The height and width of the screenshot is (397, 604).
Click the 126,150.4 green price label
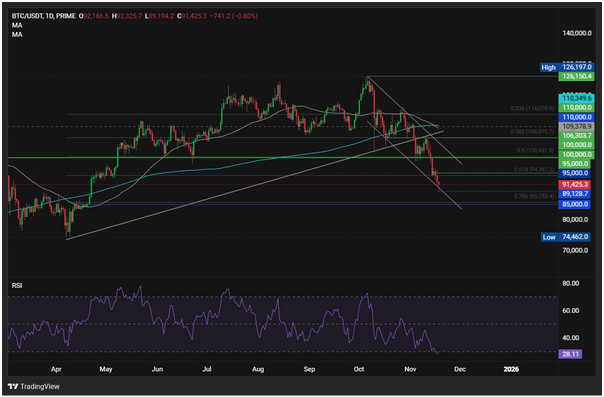(575, 76)
